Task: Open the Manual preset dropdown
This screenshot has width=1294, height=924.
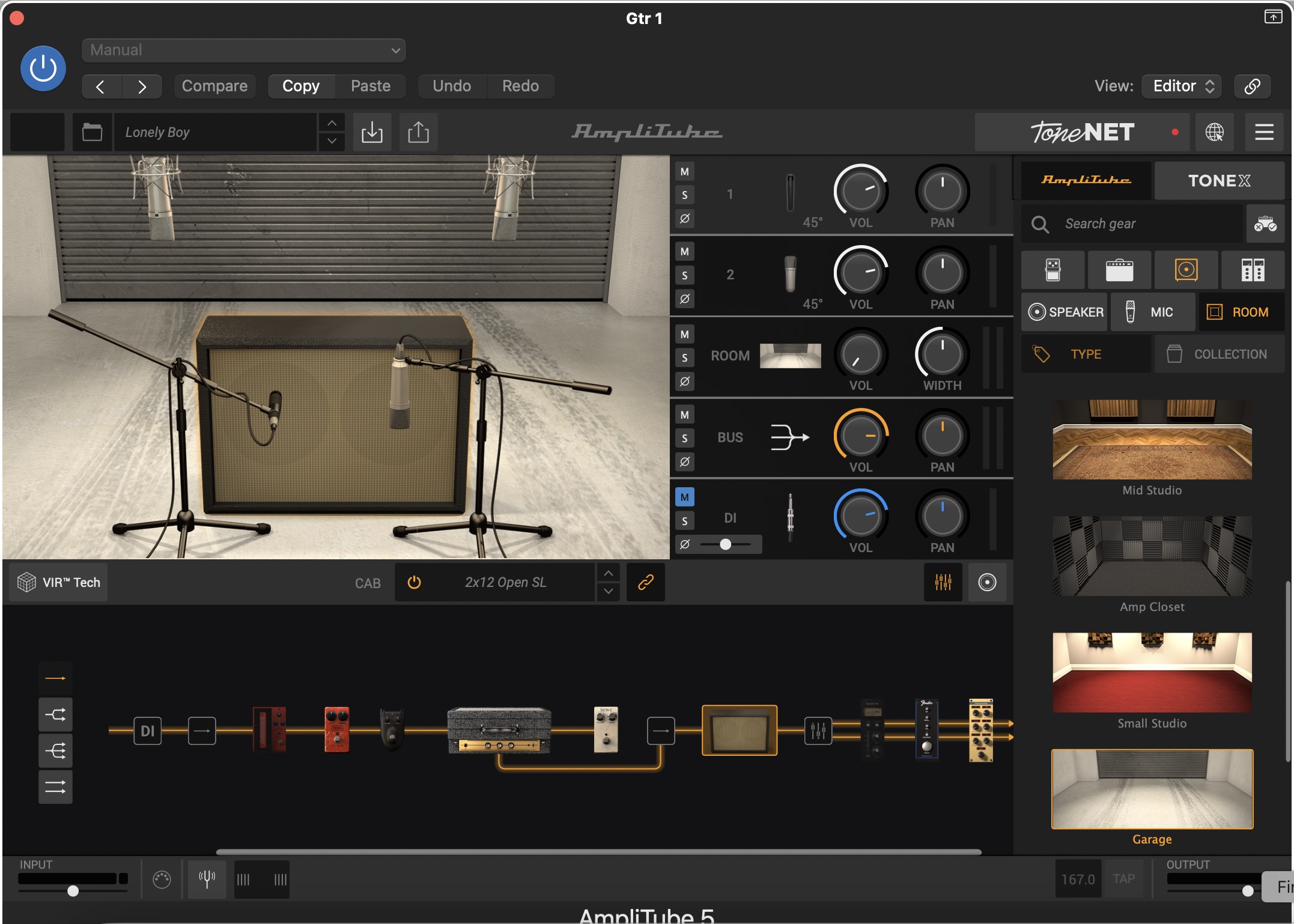Action: 243,50
